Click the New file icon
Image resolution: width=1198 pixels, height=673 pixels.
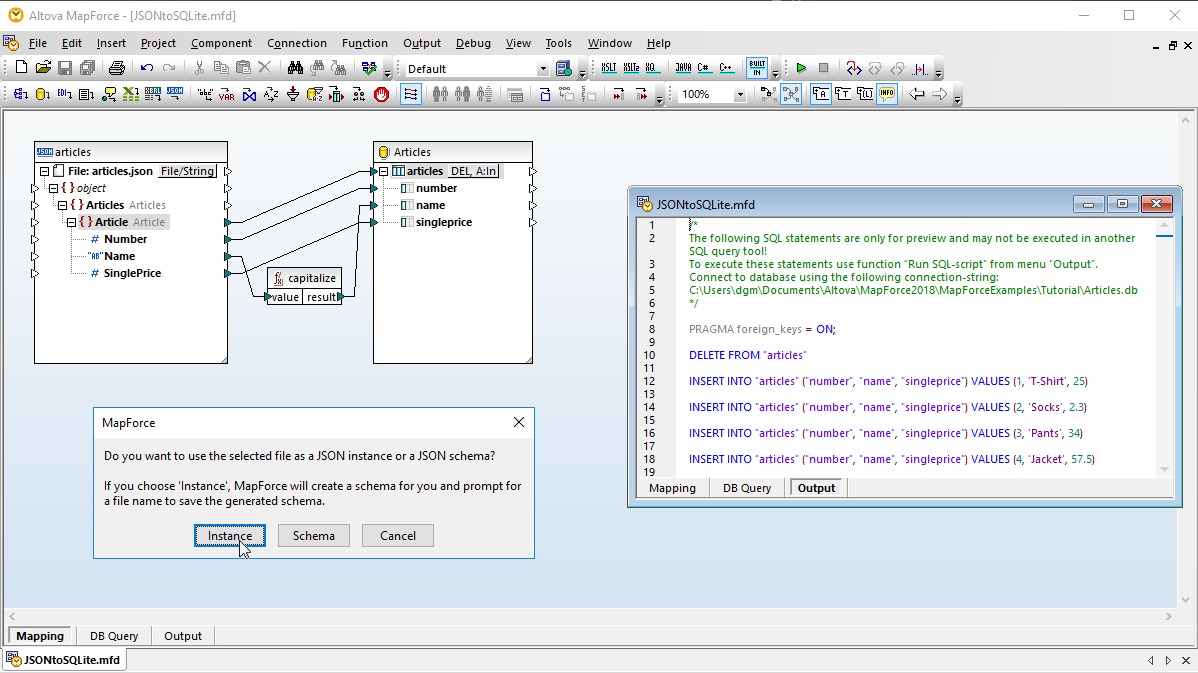[x=21, y=68]
